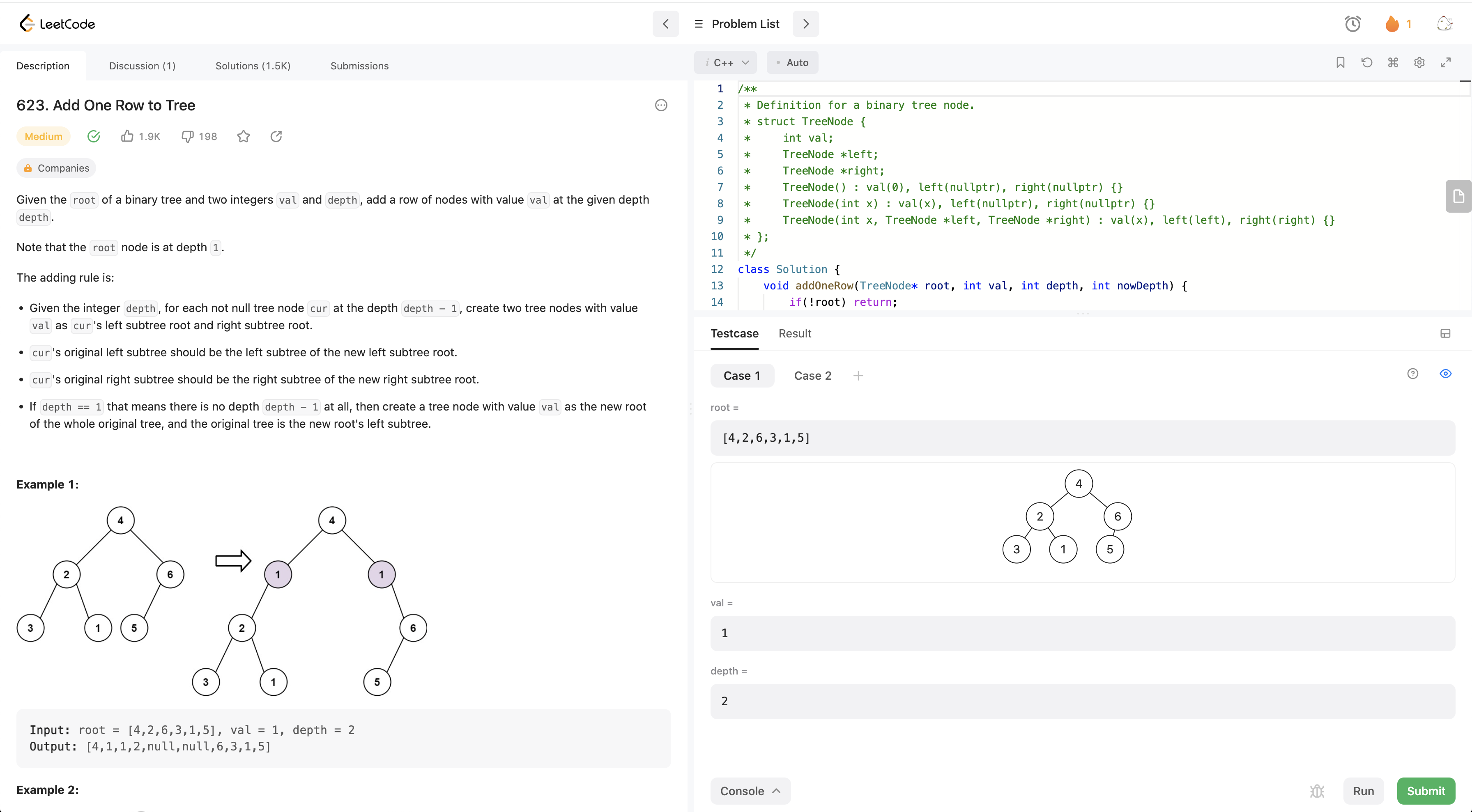Switch to the Solutions (1.5K) tab

[x=253, y=66]
